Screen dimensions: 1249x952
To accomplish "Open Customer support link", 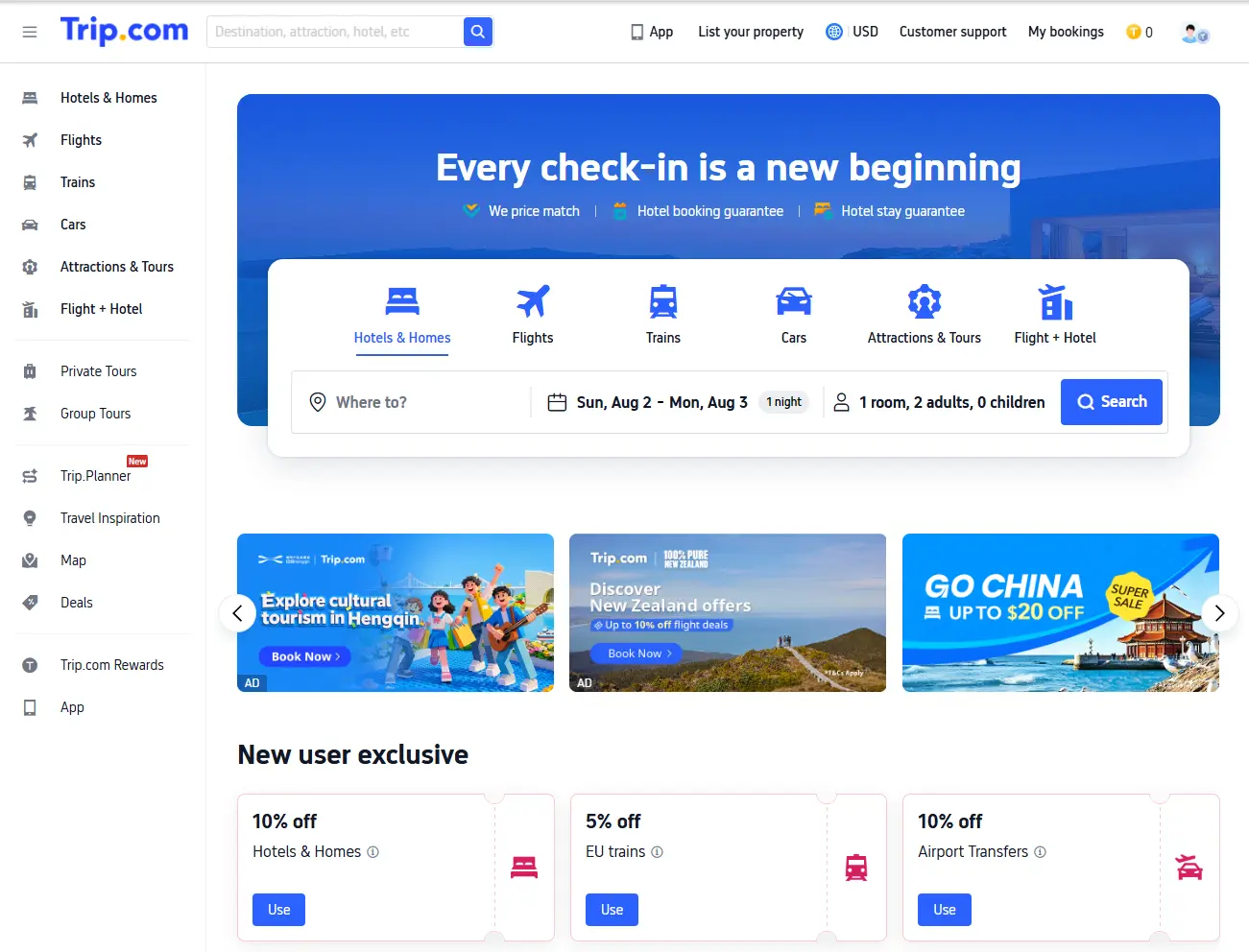I will point(952,32).
